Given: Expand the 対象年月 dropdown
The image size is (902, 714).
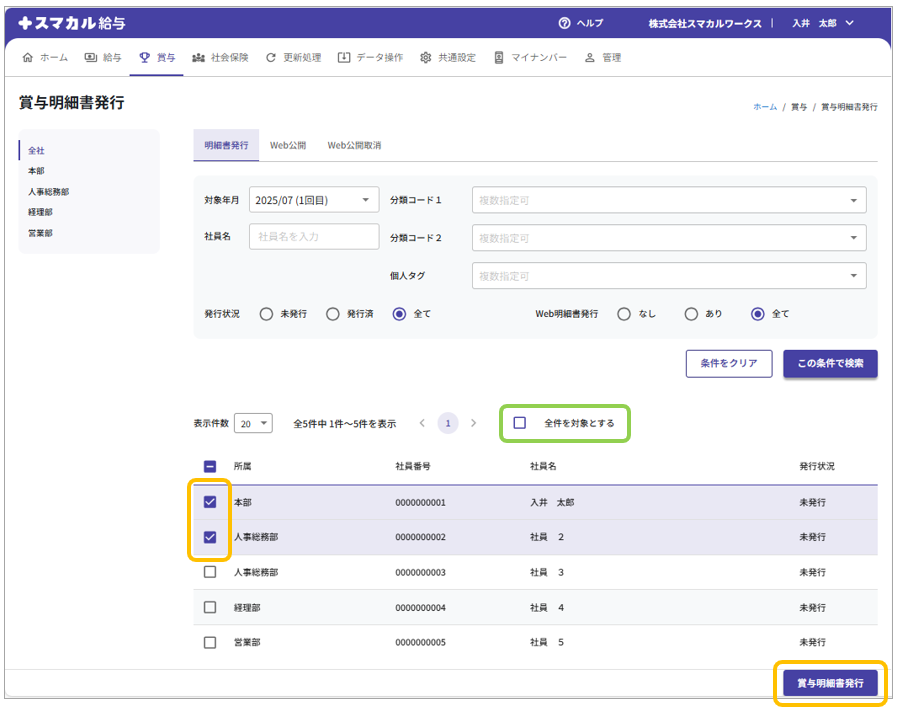Looking at the screenshot, I should (x=314, y=200).
